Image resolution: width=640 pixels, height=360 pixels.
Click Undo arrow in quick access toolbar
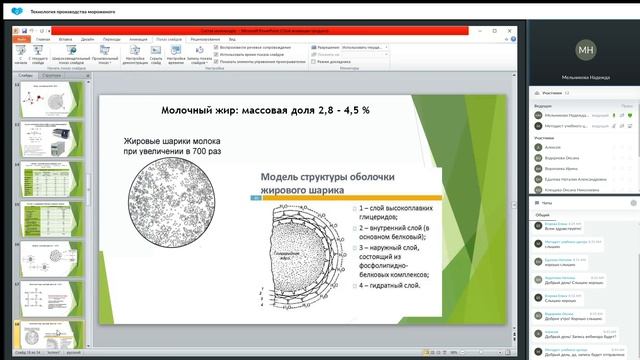click(32, 31)
